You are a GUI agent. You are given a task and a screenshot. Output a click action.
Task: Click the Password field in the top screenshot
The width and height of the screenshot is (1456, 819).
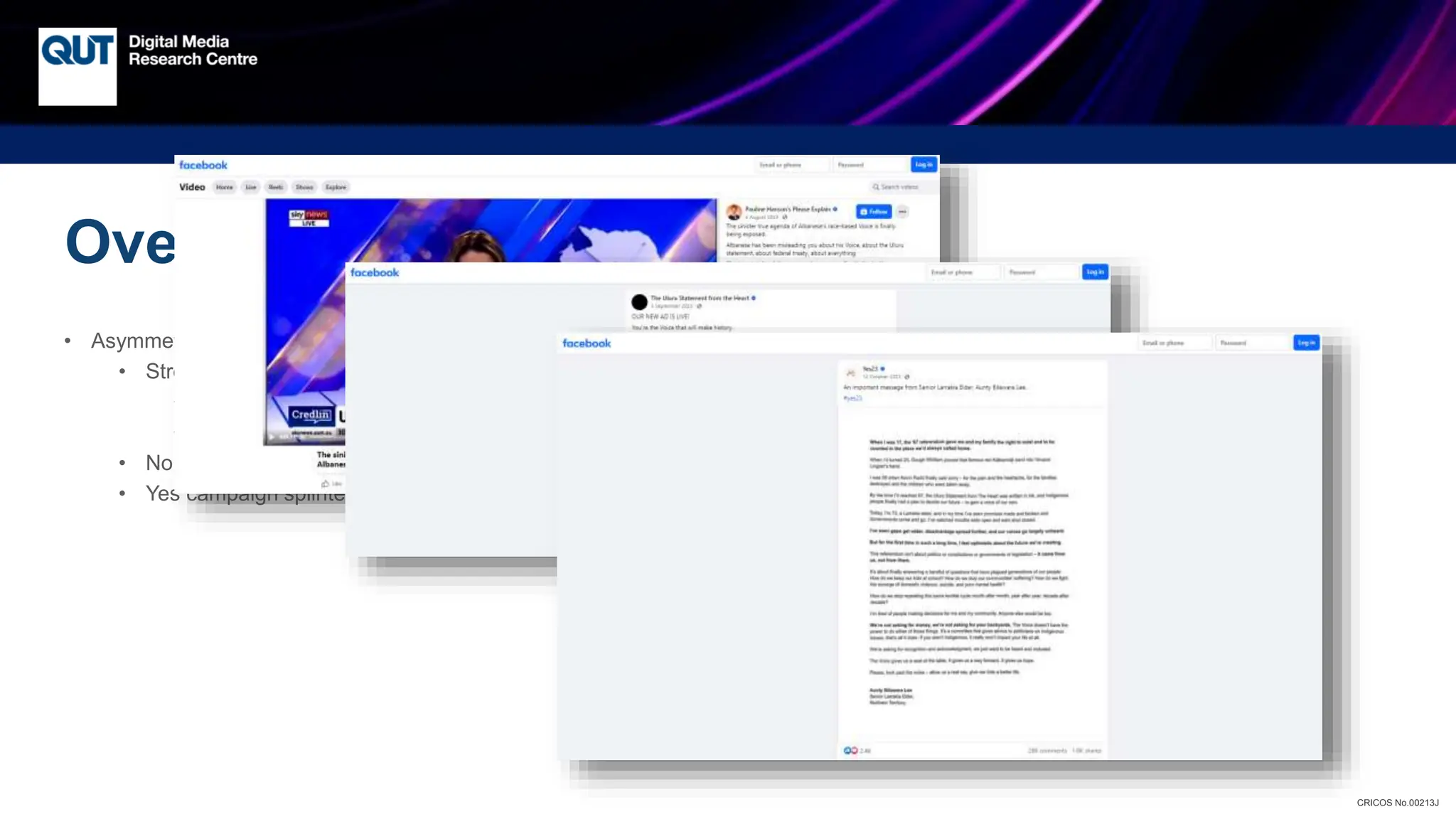point(869,165)
